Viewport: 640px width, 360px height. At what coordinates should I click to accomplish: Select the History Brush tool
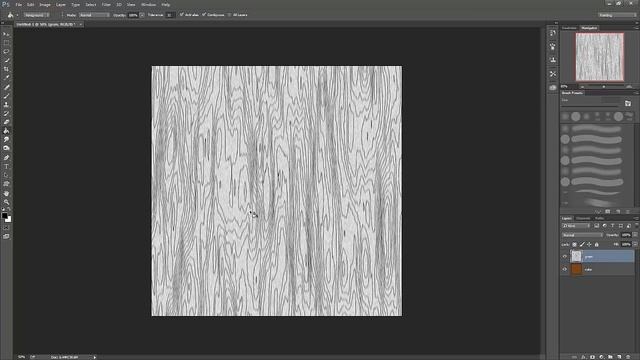pos(6,113)
